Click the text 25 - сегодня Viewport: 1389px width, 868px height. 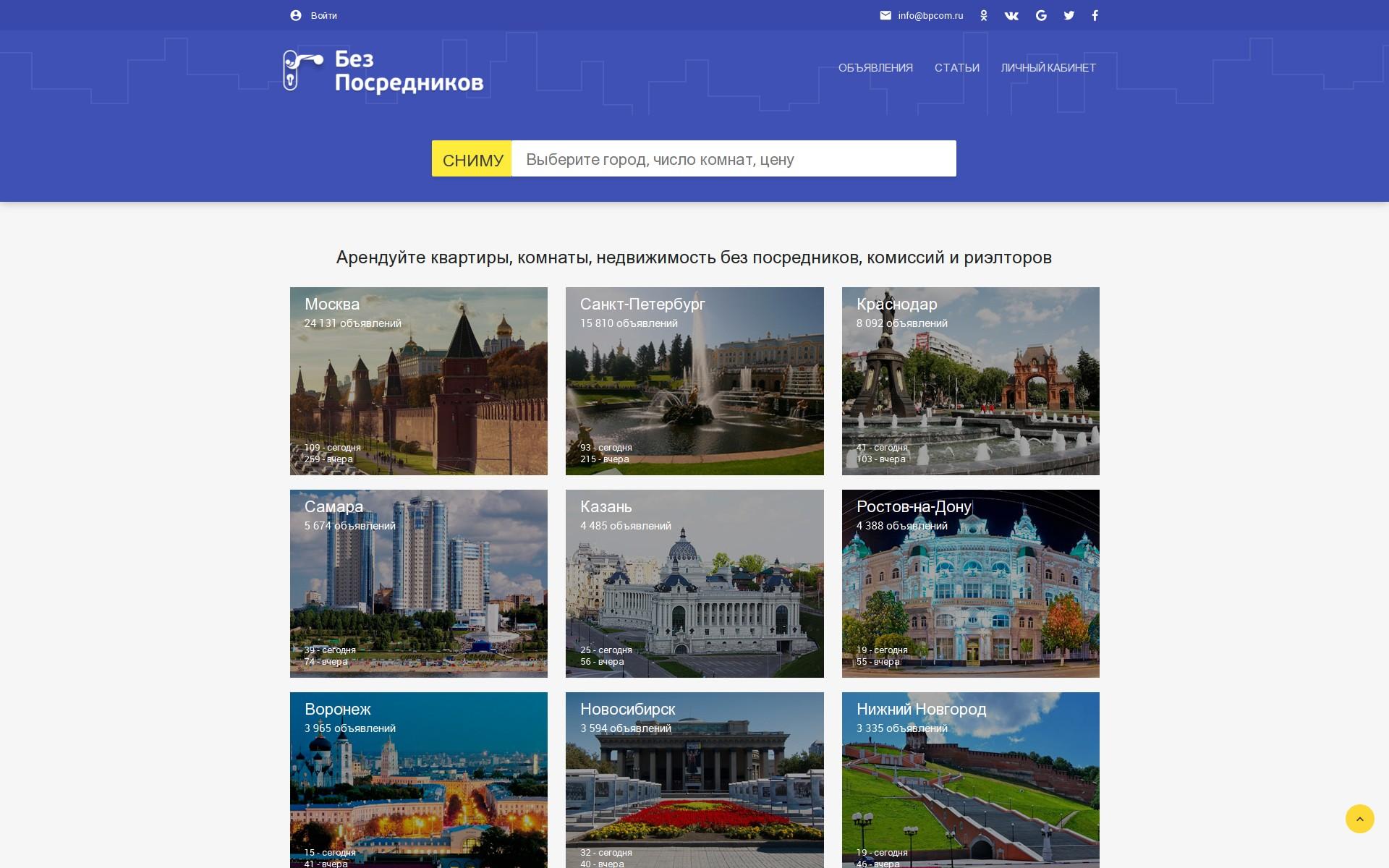(x=606, y=650)
